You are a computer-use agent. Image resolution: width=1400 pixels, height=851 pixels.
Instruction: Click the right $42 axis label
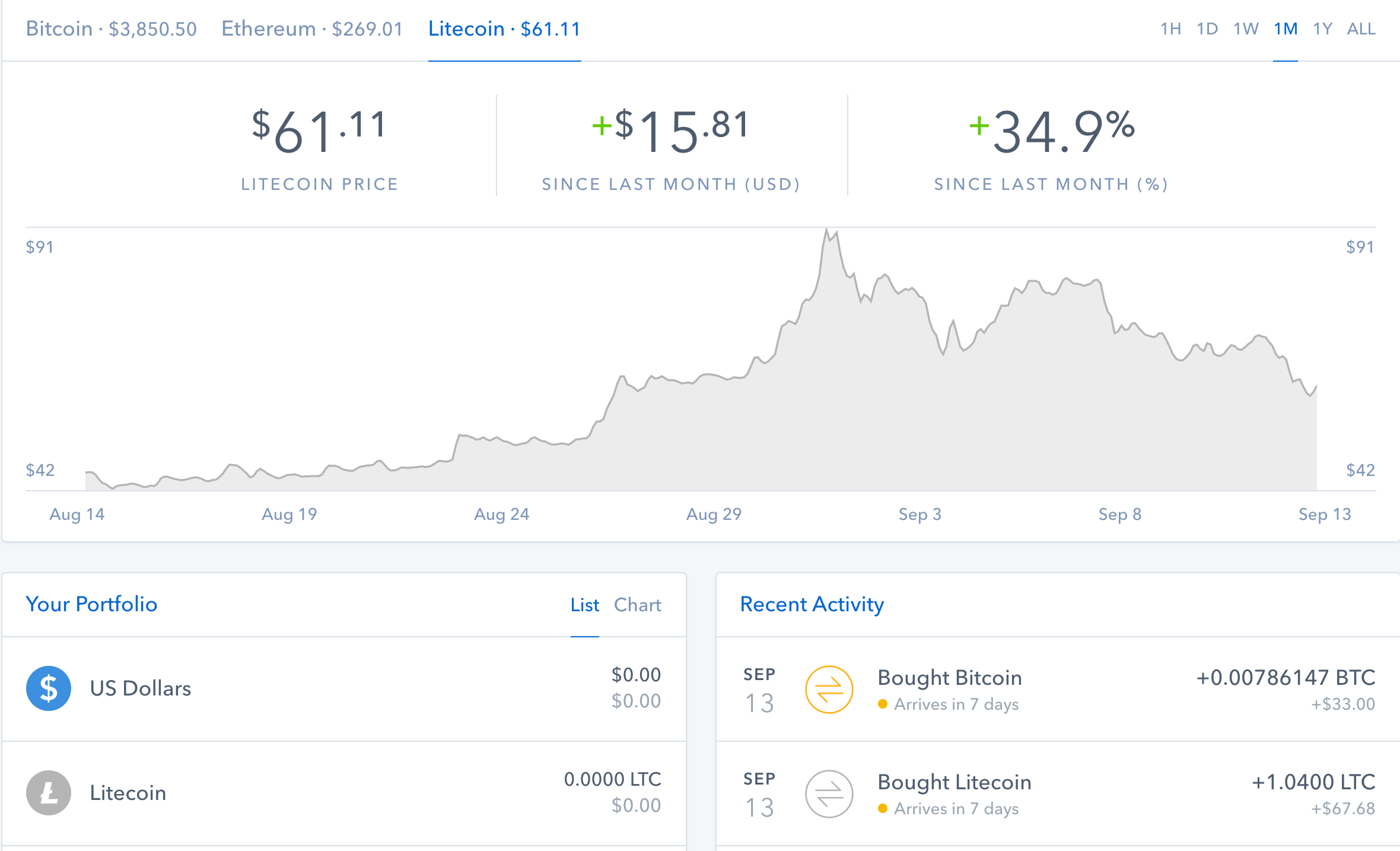point(1361,470)
